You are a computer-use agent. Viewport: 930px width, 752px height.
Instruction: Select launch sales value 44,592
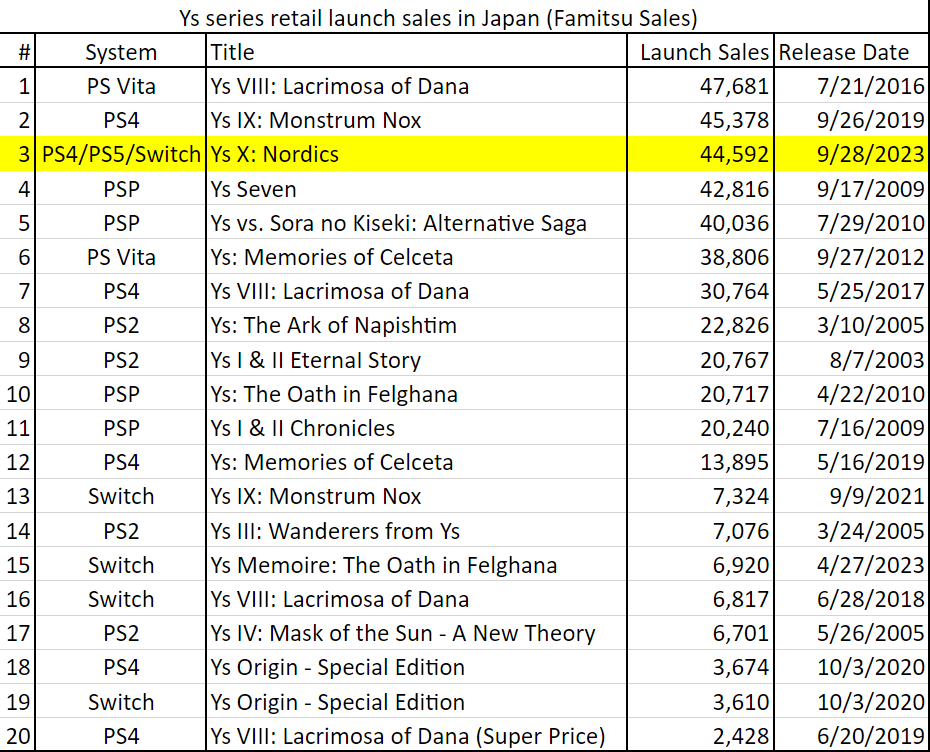734,154
